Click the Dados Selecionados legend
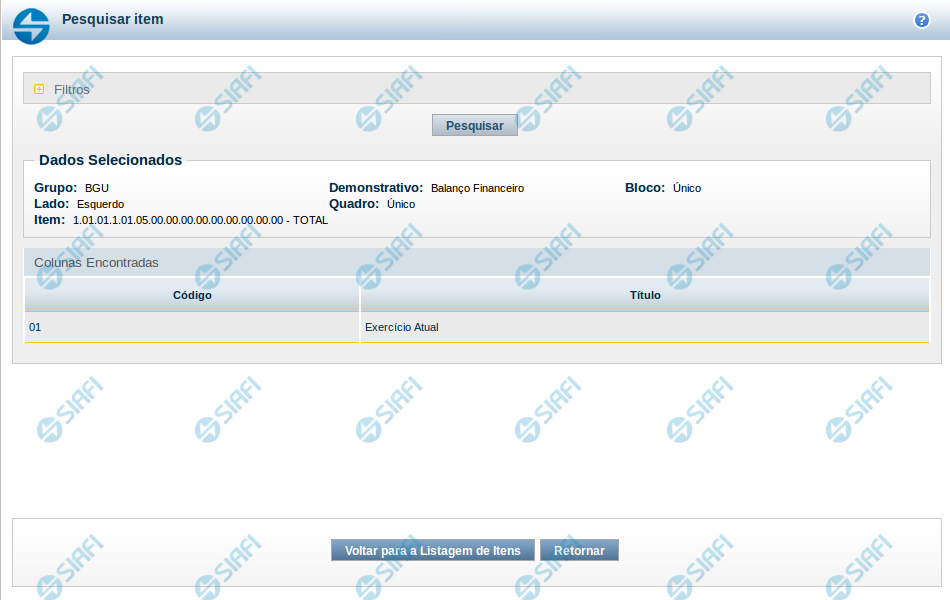 click(x=110, y=160)
